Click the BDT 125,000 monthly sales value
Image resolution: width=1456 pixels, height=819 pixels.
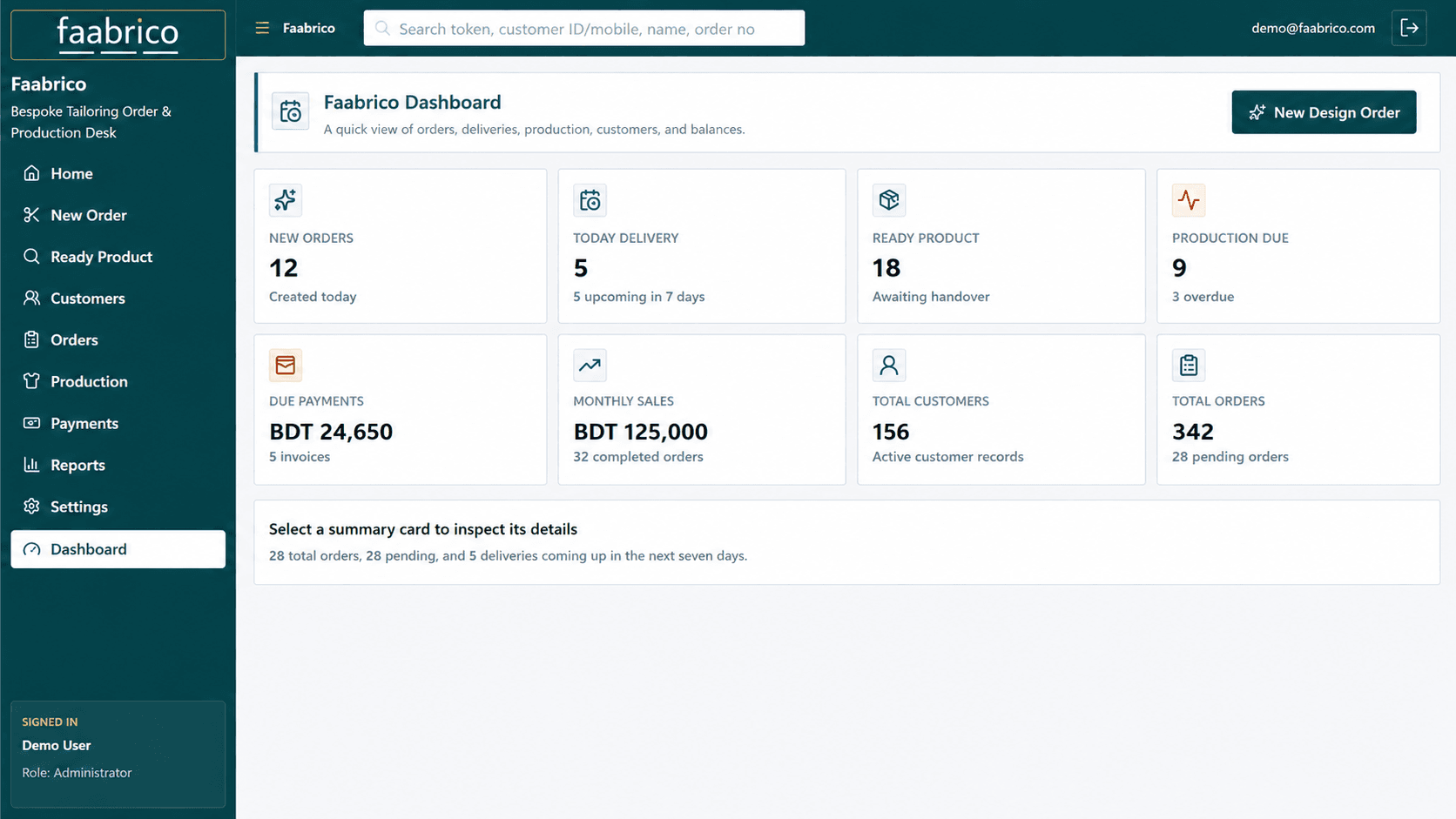[640, 432]
